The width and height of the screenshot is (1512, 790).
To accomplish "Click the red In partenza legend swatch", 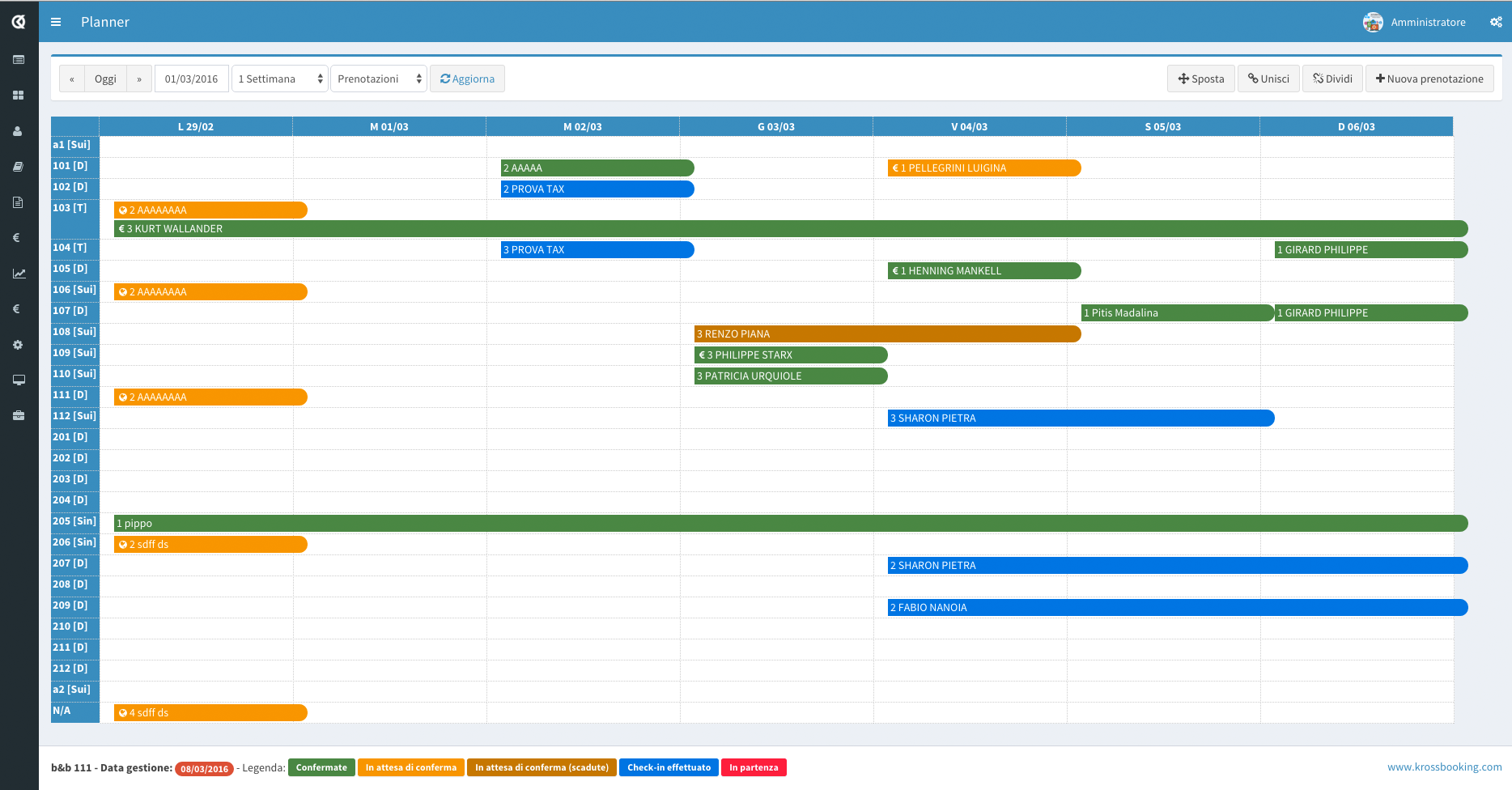I will coord(754,767).
